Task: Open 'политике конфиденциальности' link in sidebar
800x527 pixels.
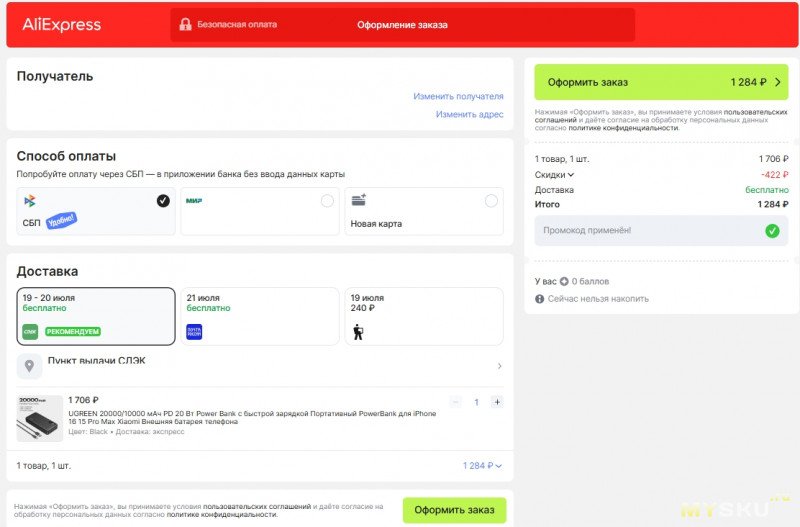Action: point(623,128)
